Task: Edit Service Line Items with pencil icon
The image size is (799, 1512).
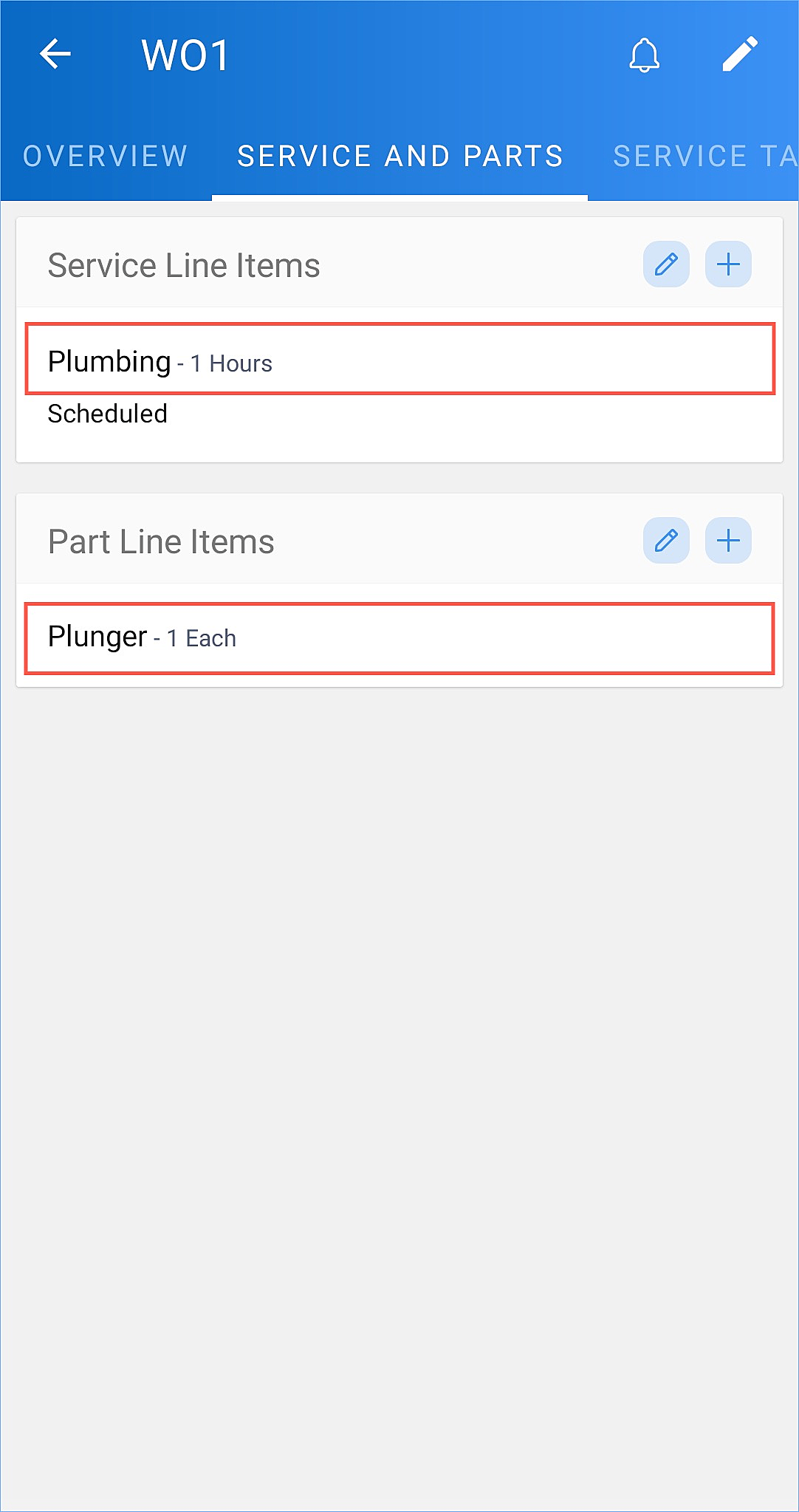Action: [x=666, y=264]
